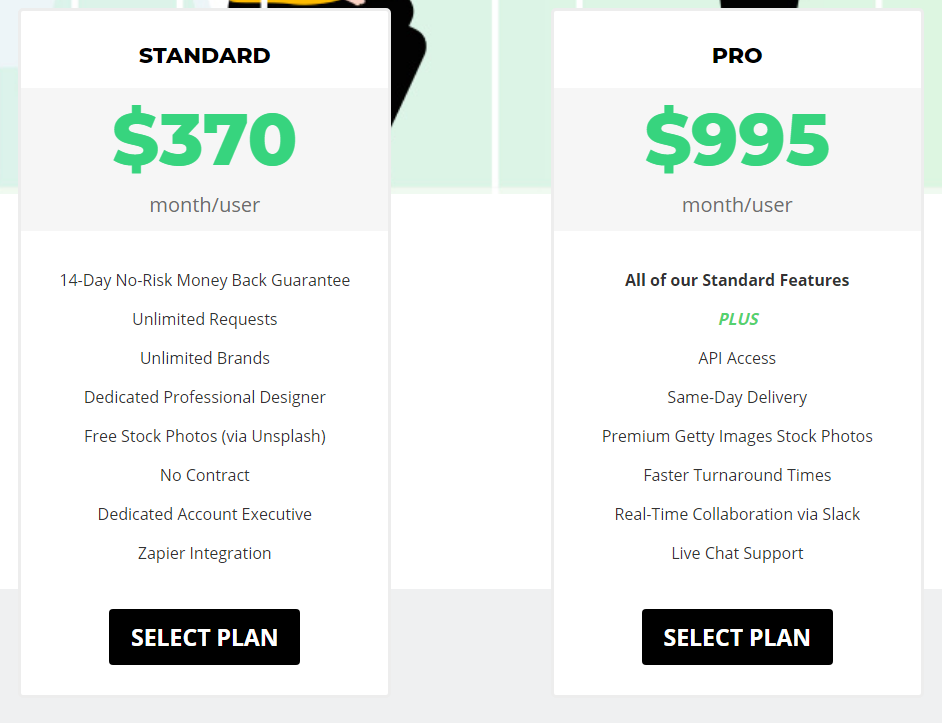Select the No Contract feature text
942x723 pixels.
pos(204,475)
